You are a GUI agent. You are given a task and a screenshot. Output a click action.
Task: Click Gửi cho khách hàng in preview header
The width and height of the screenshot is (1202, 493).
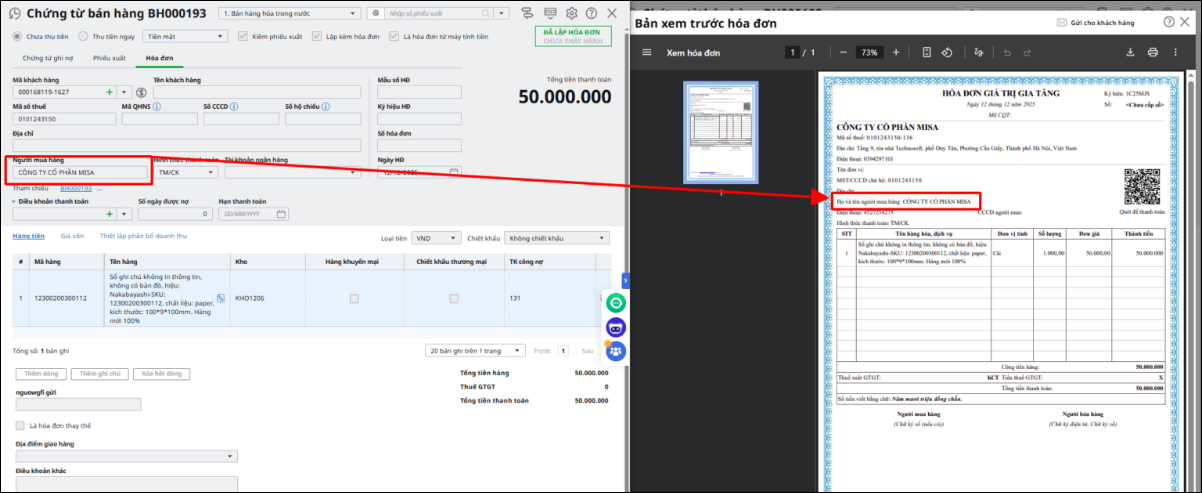tap(1095, 22)
